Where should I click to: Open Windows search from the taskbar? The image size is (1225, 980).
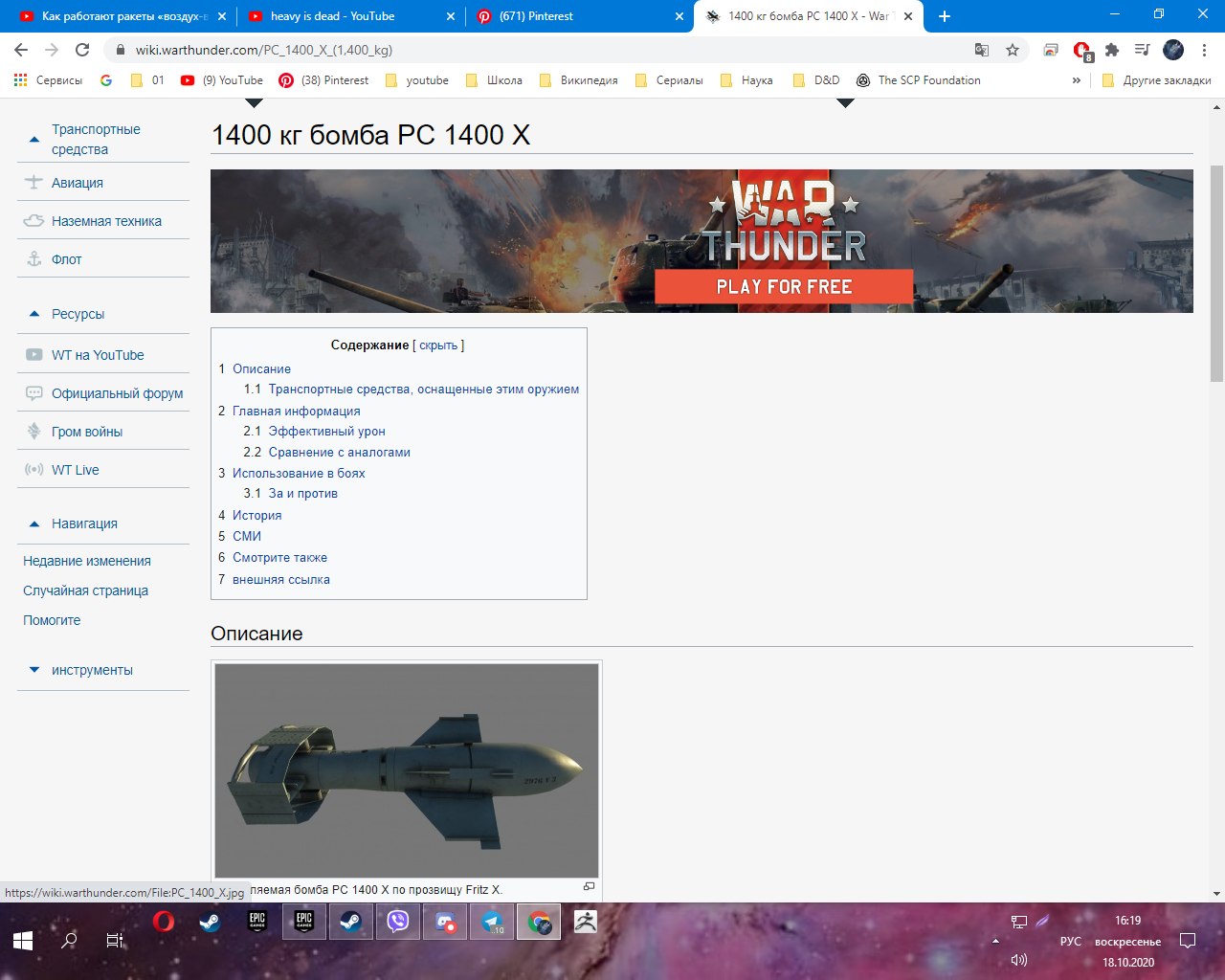pyautogui.click(x=69, y=941)
